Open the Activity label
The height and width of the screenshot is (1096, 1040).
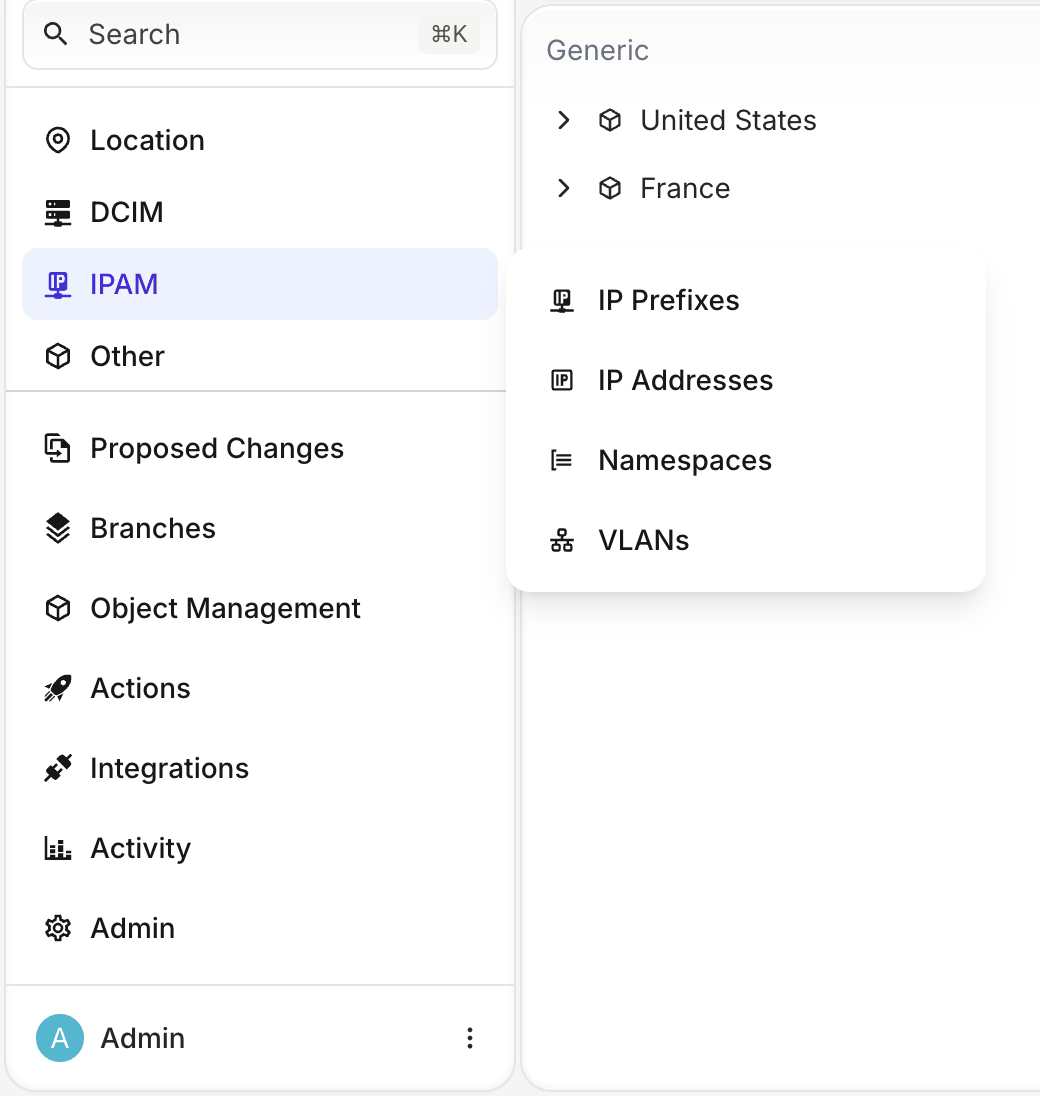pyautogui.click(x=140, y=849)
